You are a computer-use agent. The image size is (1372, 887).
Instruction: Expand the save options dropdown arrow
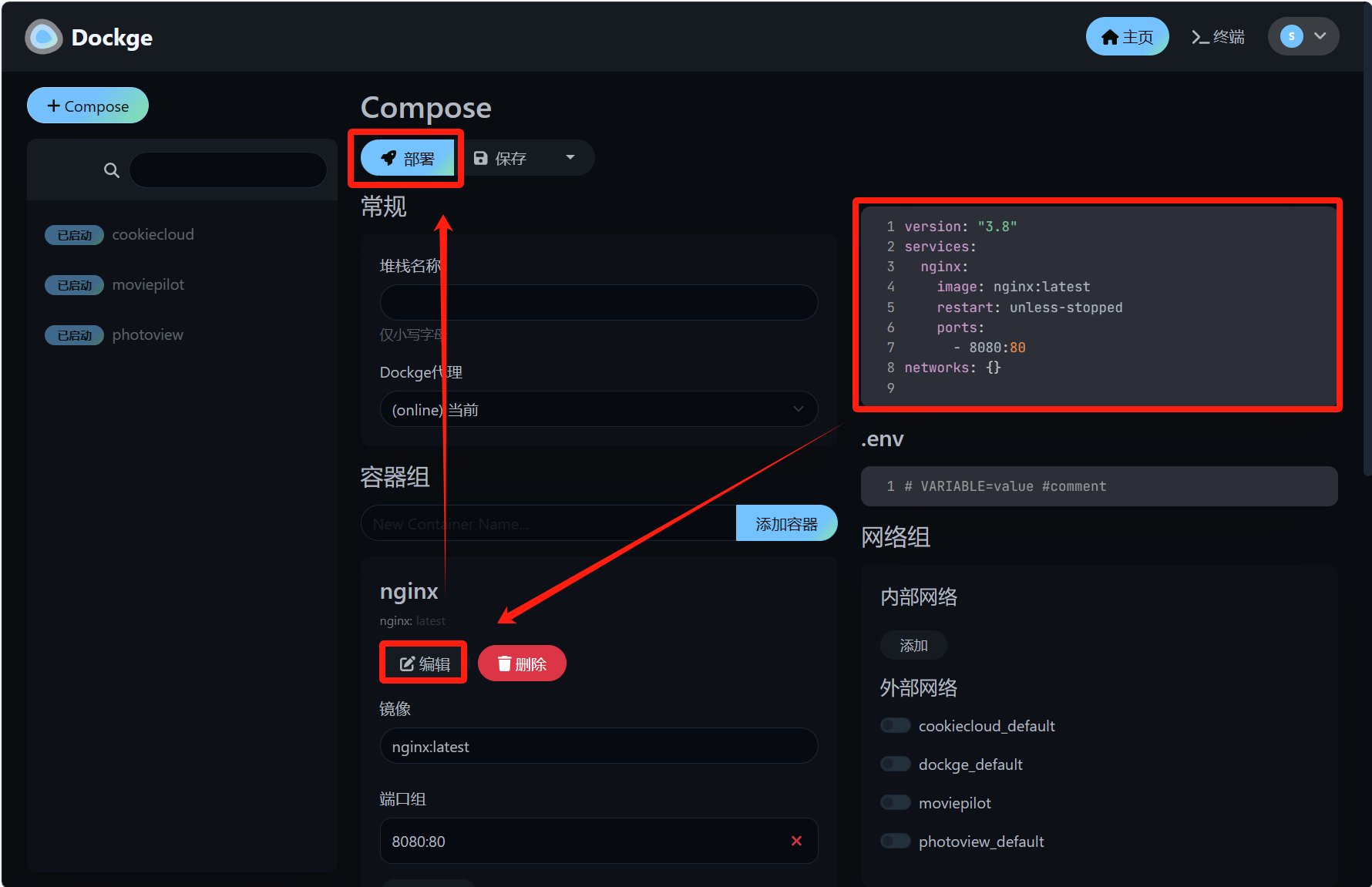[570, 157]
